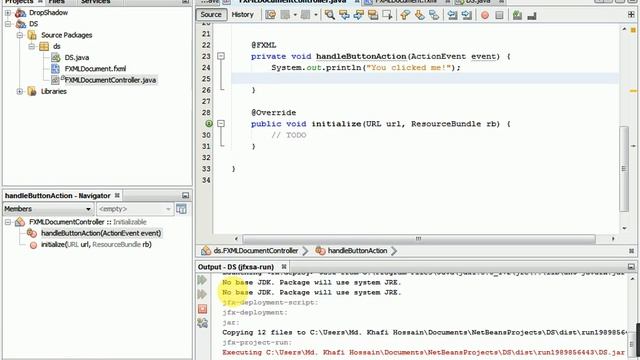Screen dimensions: 640x360
Task: Select DropShadow project label
Action: point(48,13)
